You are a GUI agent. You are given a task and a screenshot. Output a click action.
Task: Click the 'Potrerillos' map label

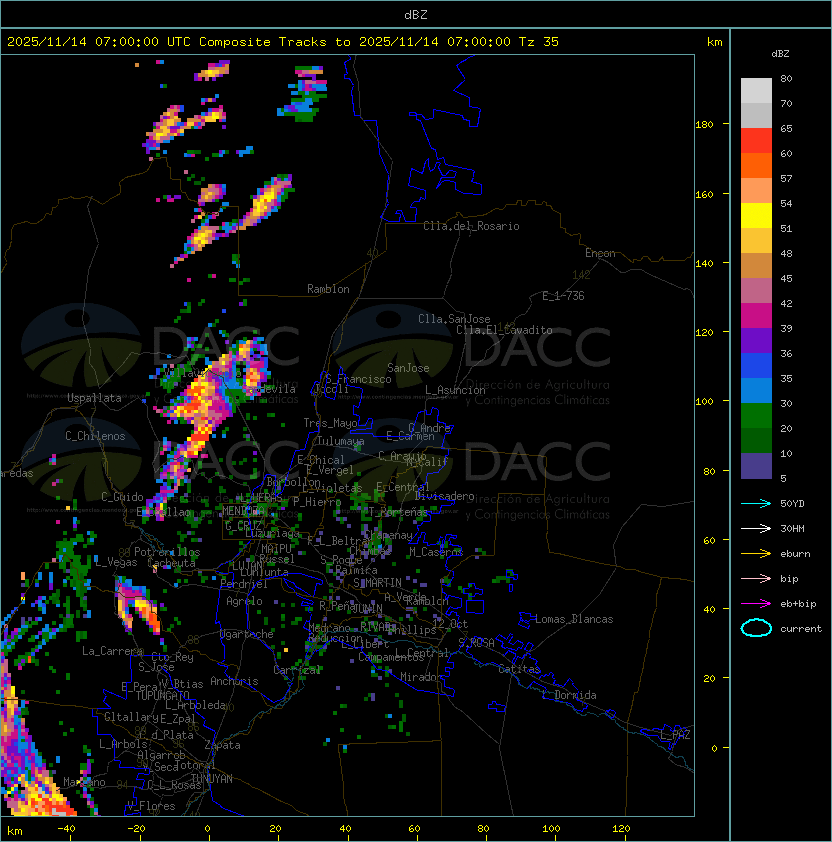click(x=167, y=552)
